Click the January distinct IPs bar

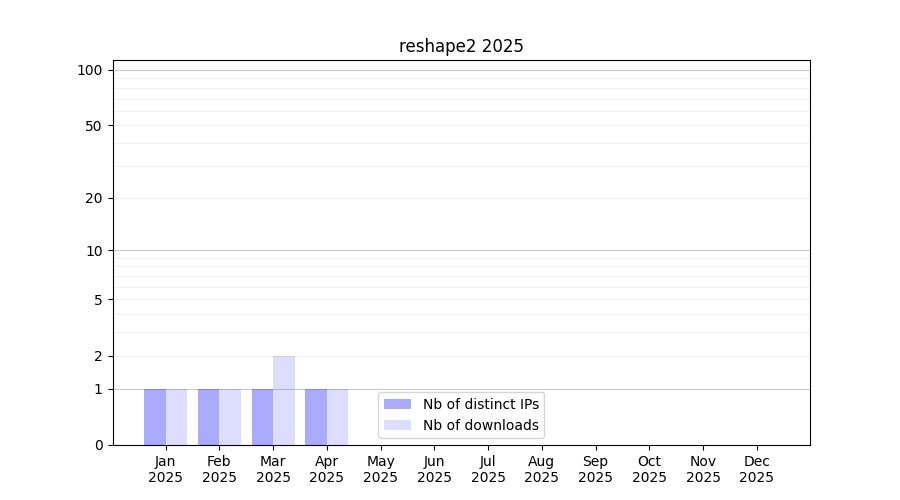click(155, 417)
